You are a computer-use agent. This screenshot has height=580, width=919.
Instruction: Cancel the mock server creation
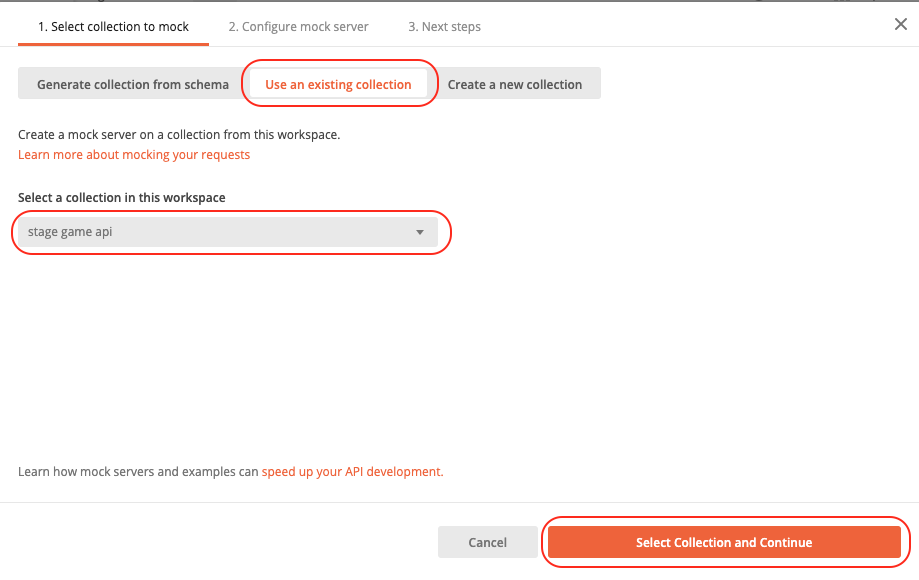[488, 543]
